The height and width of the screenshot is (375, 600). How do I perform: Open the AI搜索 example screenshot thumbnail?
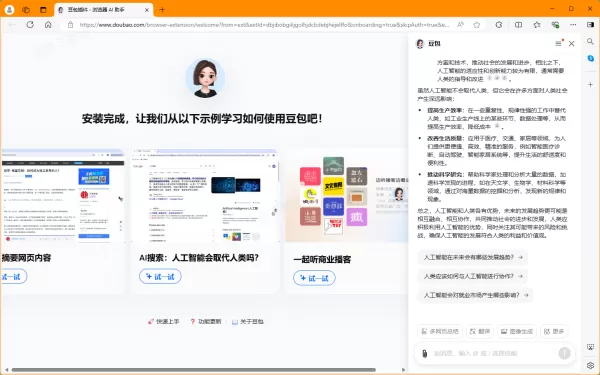(x=205, y=196)
